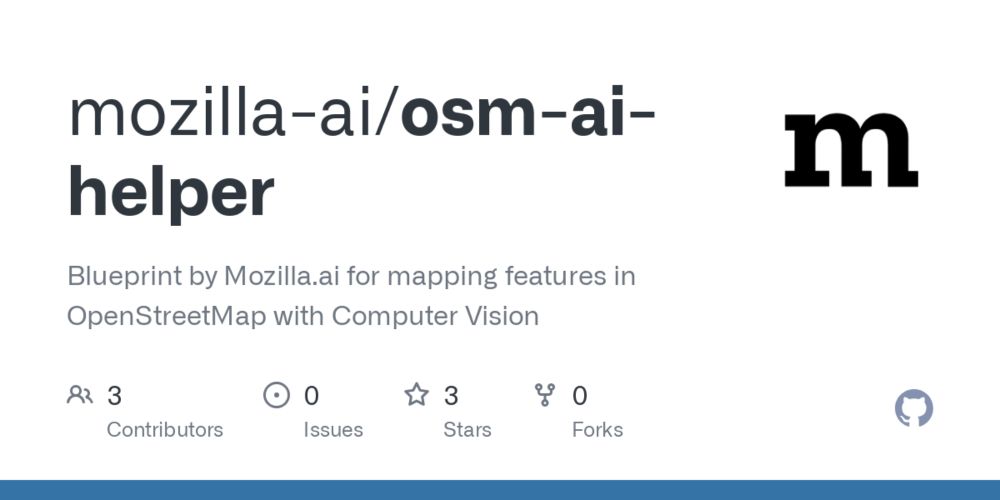Click the issues circle-dot icon
The height and width of the screenshot is (500, 1000).
(x=276, y=395)
